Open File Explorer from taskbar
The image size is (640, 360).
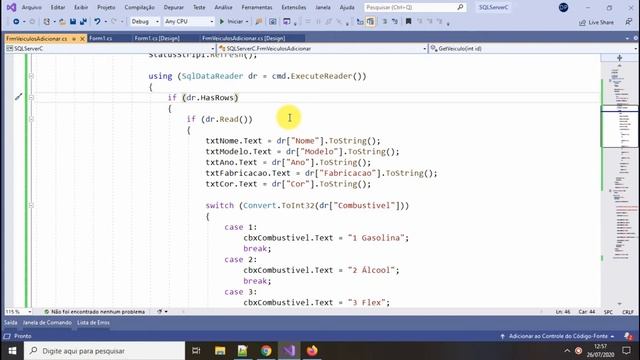(220, 351)
